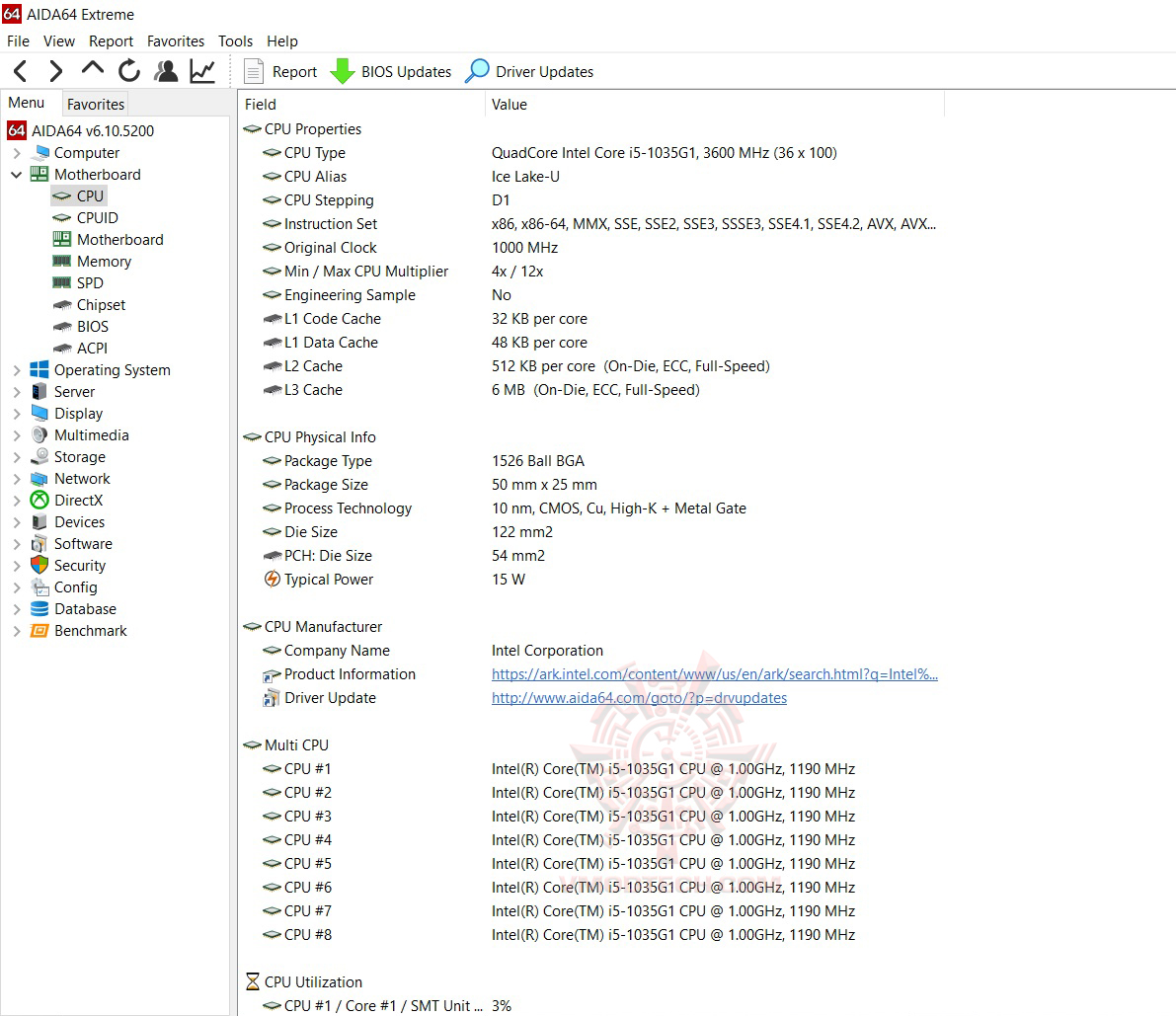Switch to the Menu tab
This screenshot has height=1016, width=1176.
point(27,103)
